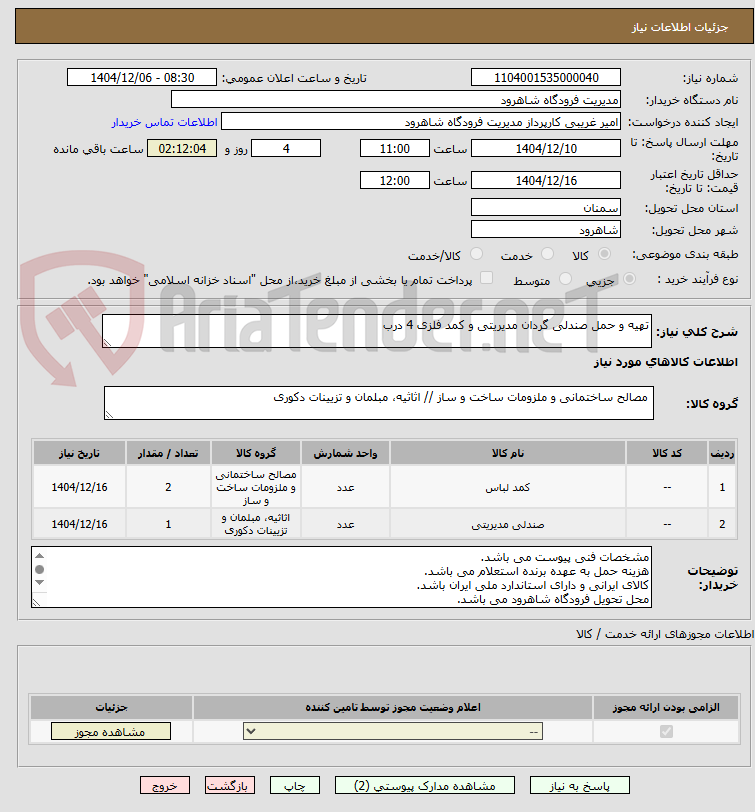Image resolution: width=755 pixels, height=812 pixels.
Task: Click quantity 2 in کمد لباس row
Action: (x=168, y=487)
